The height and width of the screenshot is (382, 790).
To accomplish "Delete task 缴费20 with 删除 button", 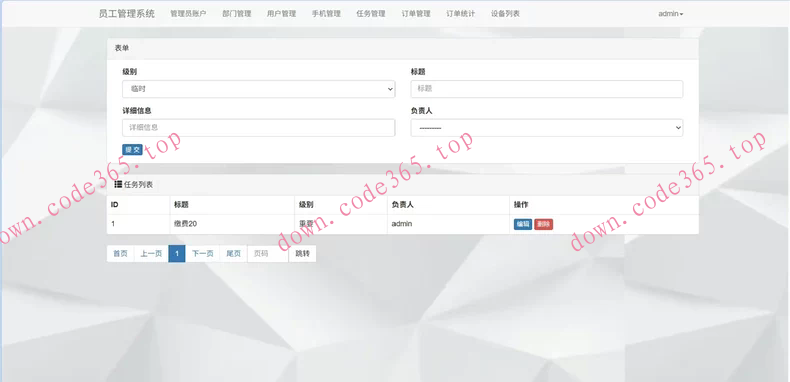I will [544, 224].
